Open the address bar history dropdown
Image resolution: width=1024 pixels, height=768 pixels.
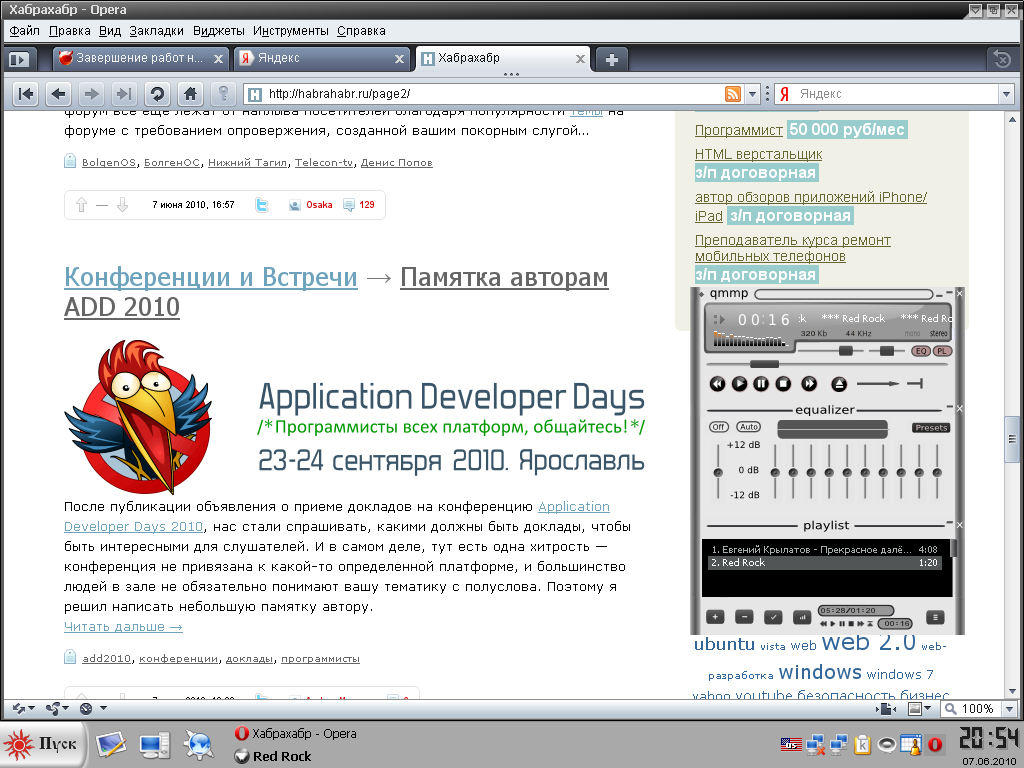[x=752, y=94]
